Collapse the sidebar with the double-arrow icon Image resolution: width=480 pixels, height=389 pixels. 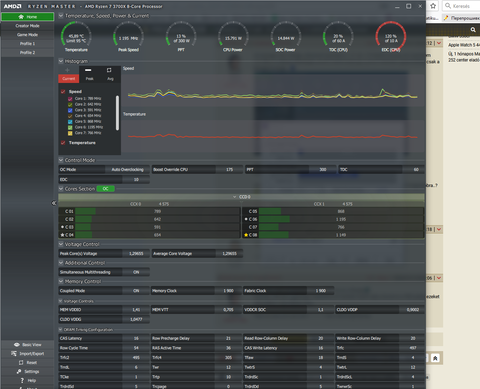click(54, 203)
